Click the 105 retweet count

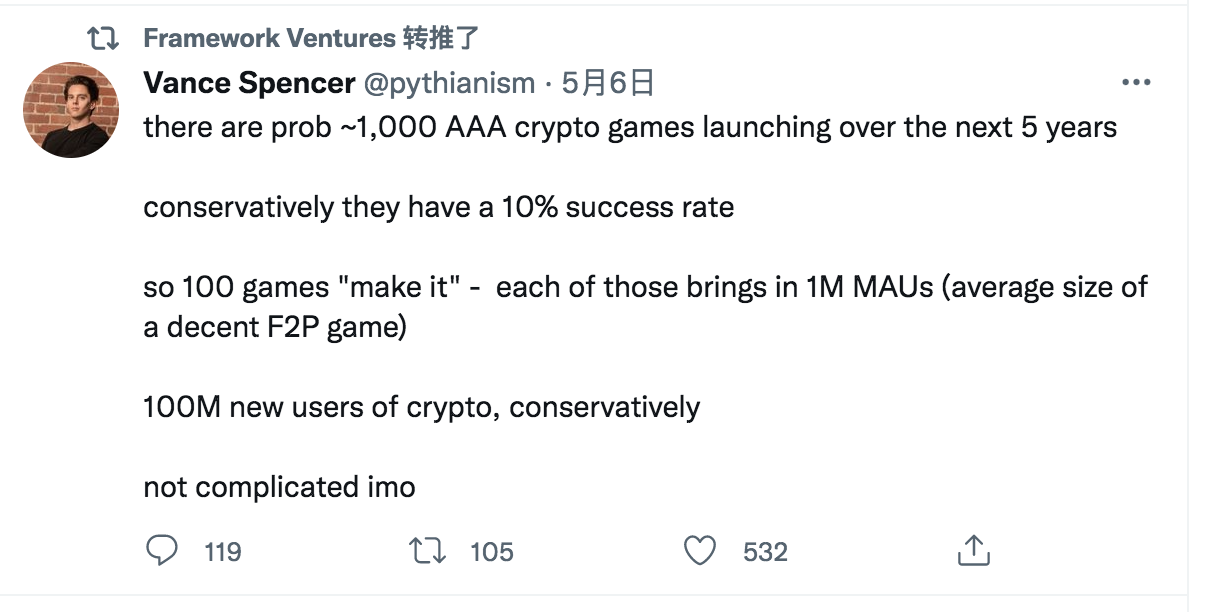point(491,551)
